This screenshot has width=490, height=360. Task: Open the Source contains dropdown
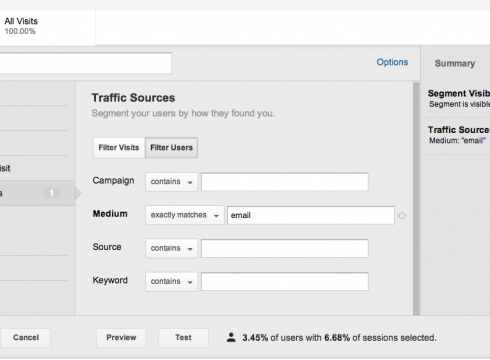coord(171,248)
